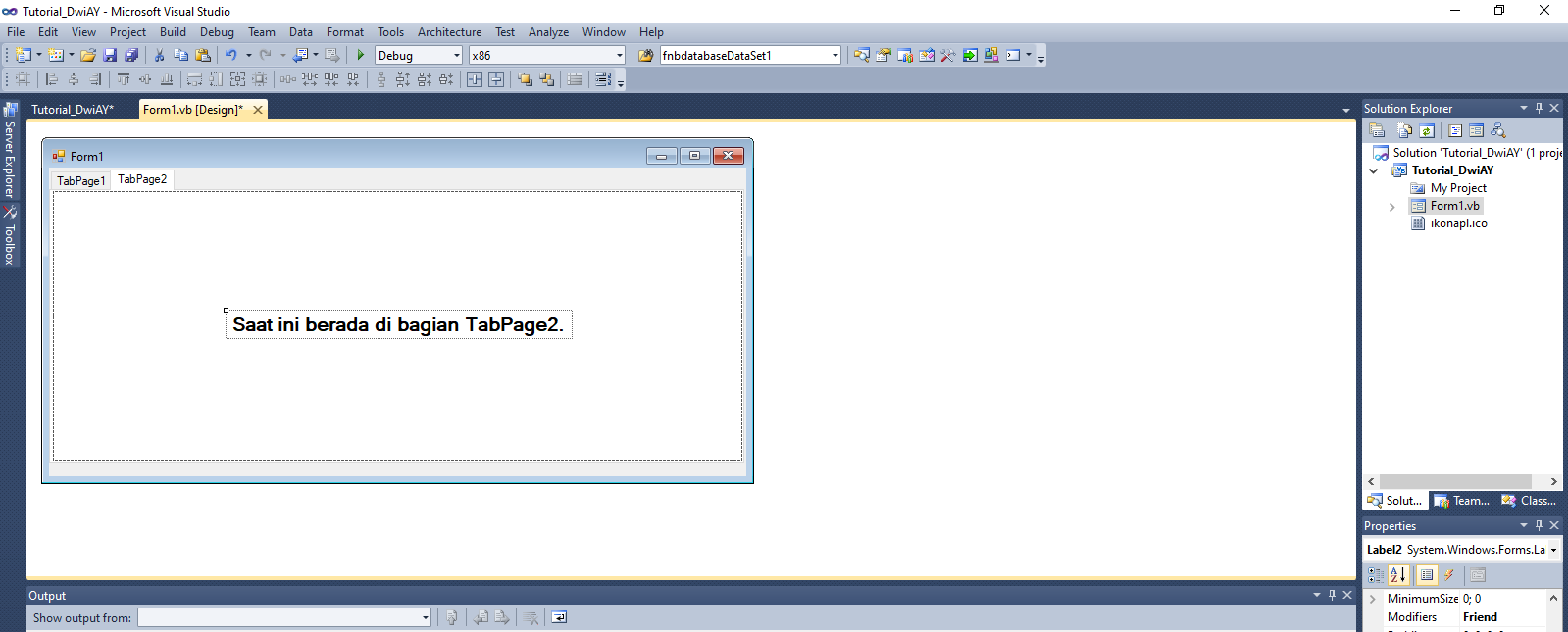Toggle auto-hide pin on Solution Explorer

tap(1539, 108)
